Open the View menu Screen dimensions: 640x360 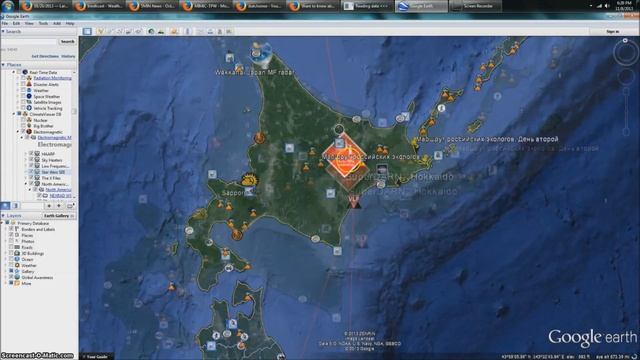tap(29, 24)
